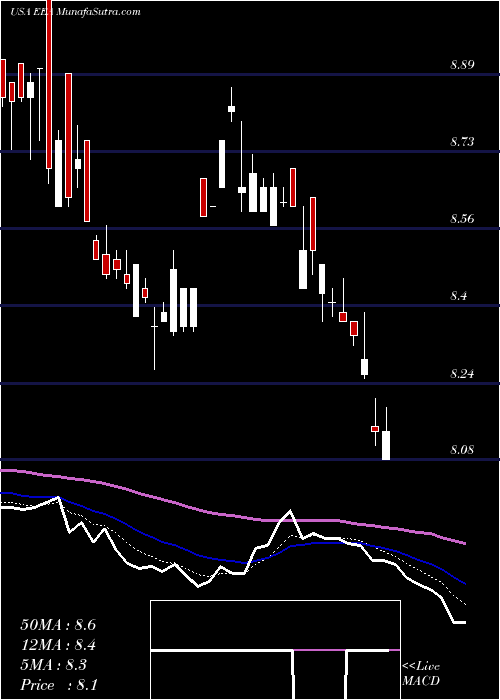Click the 5MA : 8.3 readout
Viewport: 500px width, 700px height.
[x=54, y=665]
